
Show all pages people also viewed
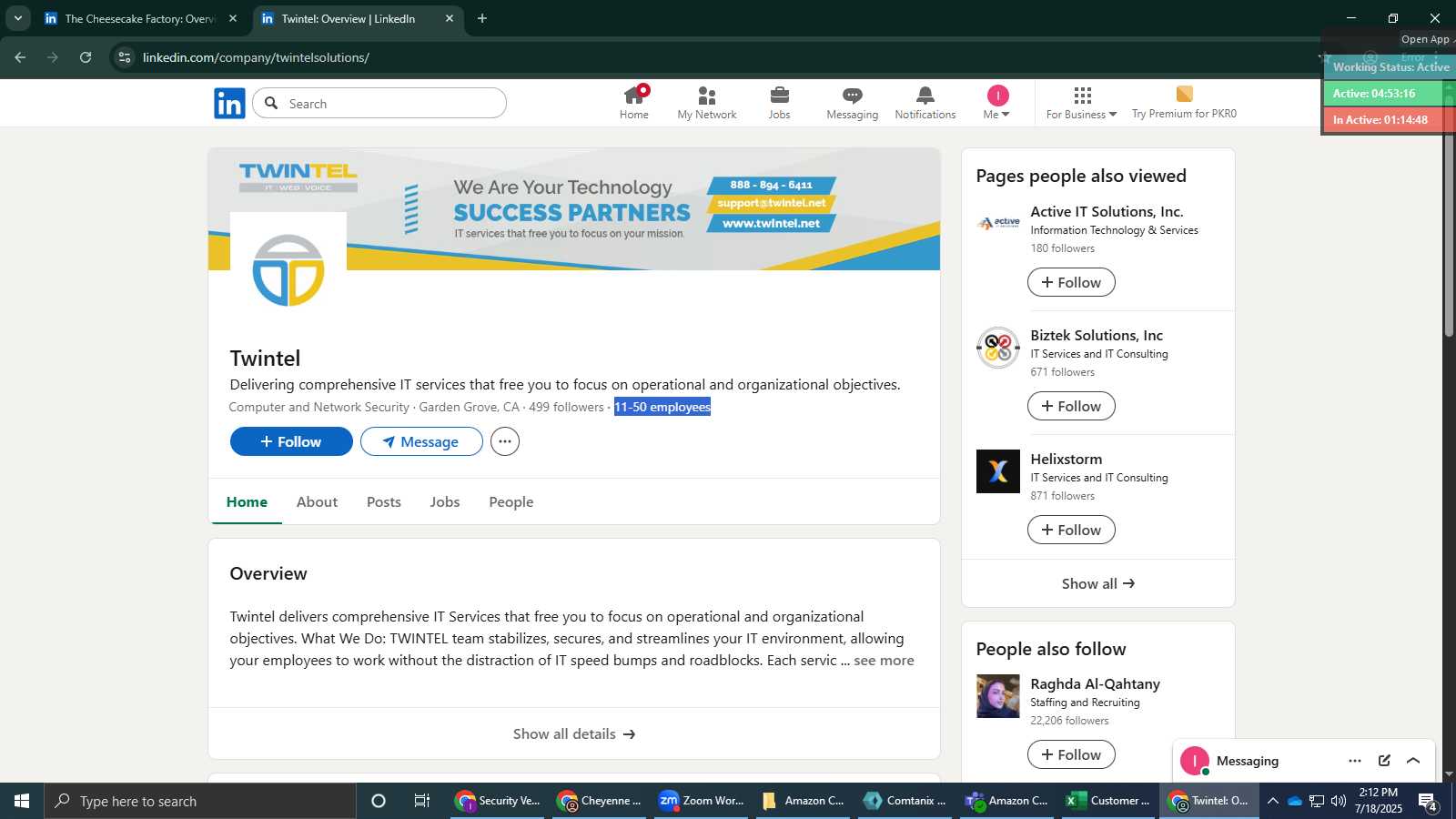point(1098,583)
